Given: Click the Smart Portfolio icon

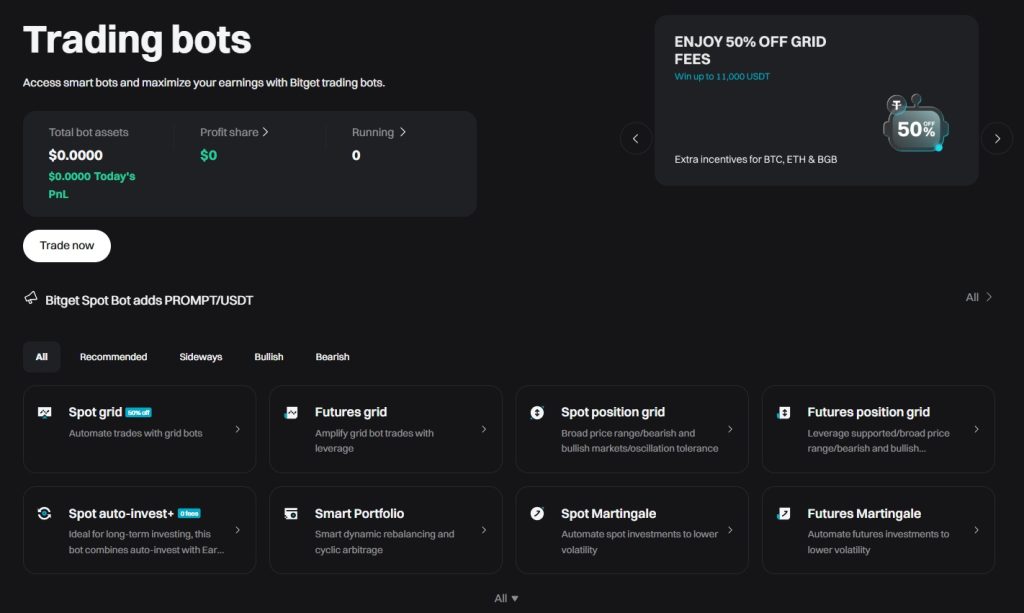Looking at the screenshot, I should [x=291, y=513].
